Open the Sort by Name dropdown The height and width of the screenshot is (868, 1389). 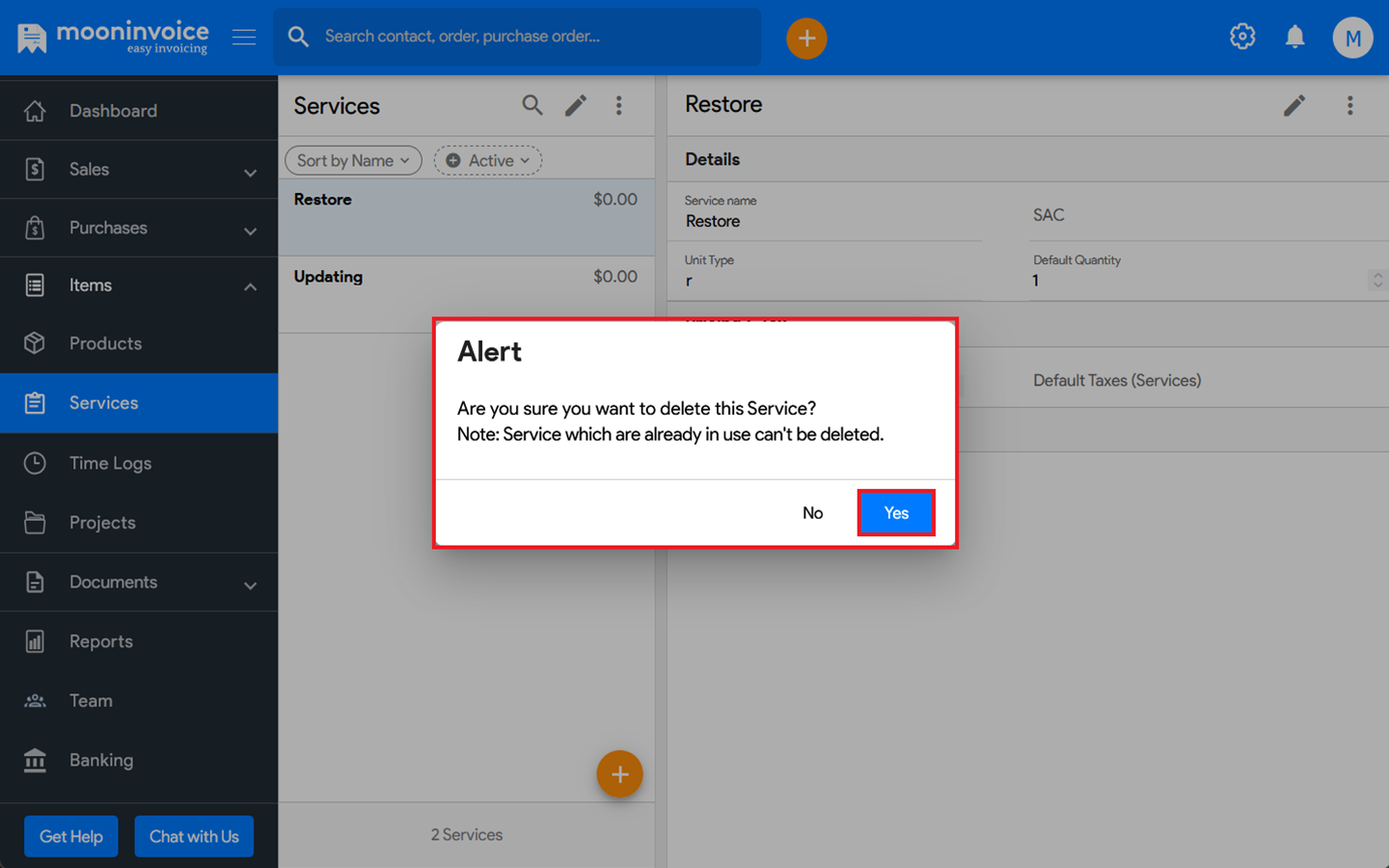[353, 160]
